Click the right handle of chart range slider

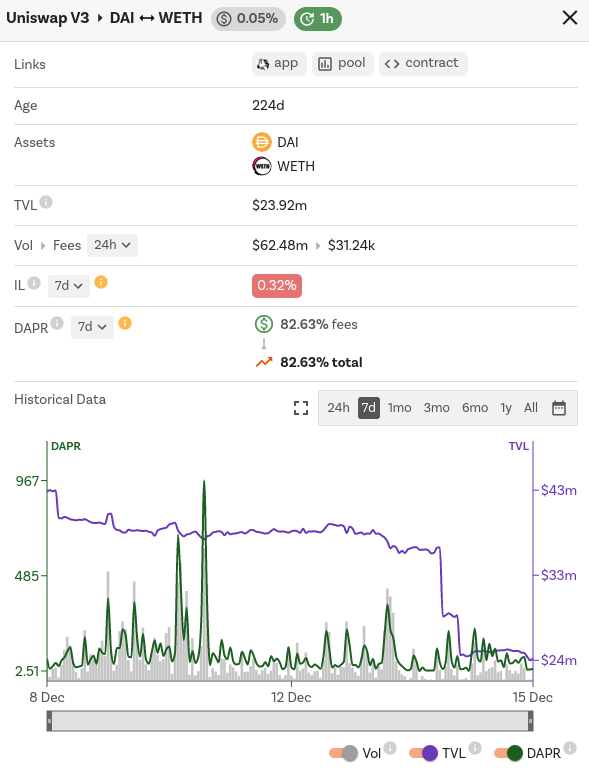point(530,721)
